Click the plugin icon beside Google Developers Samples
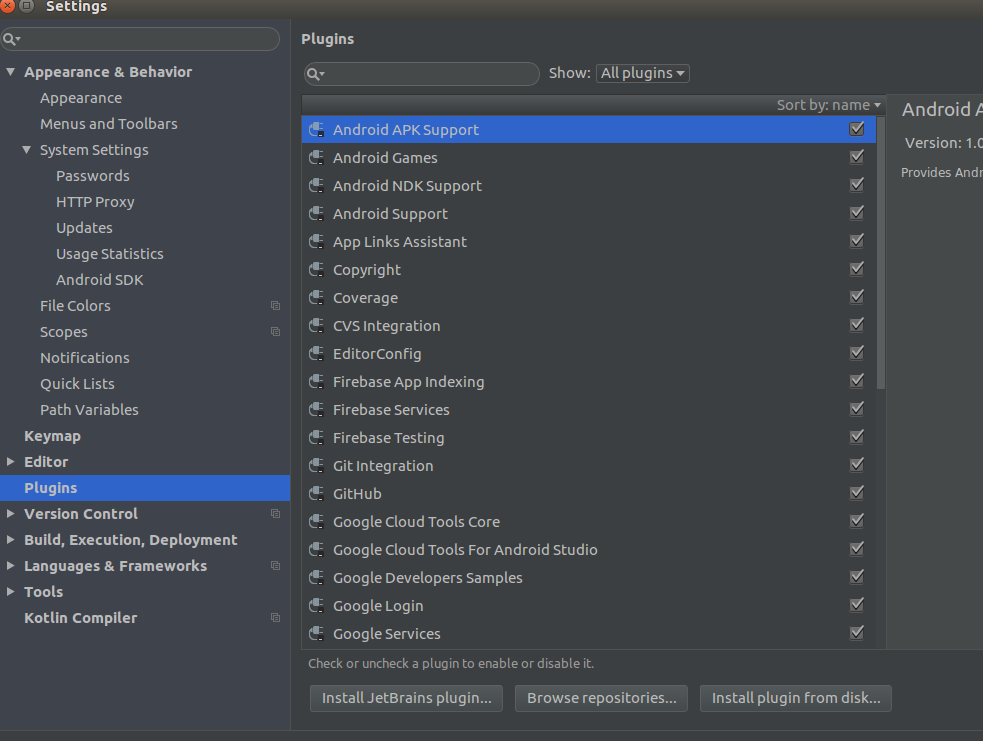983x741 pixels. pos(317,577)
